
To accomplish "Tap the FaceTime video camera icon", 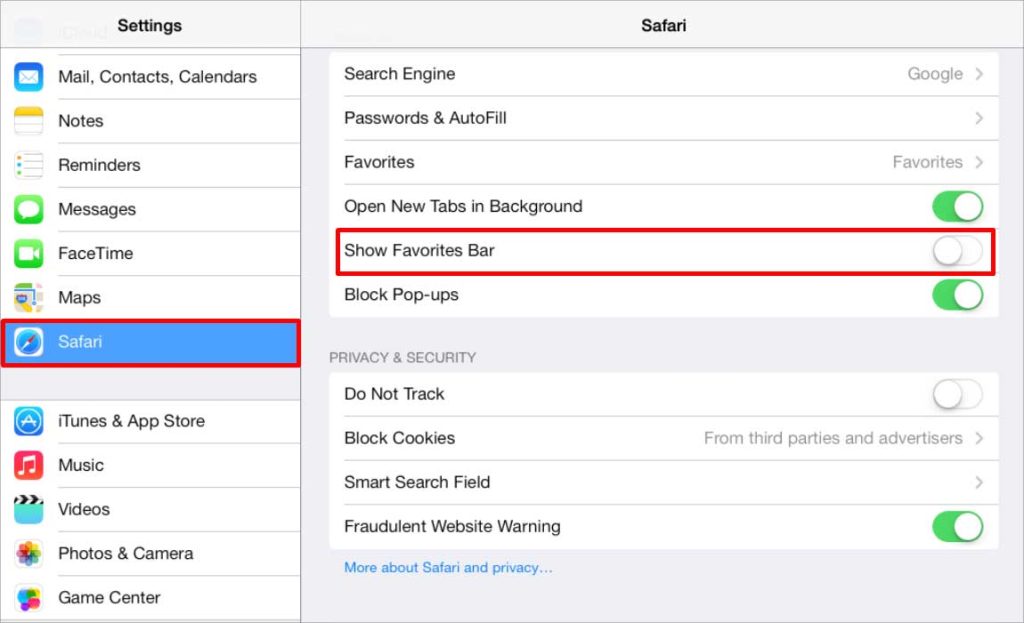I will point(29,253).
